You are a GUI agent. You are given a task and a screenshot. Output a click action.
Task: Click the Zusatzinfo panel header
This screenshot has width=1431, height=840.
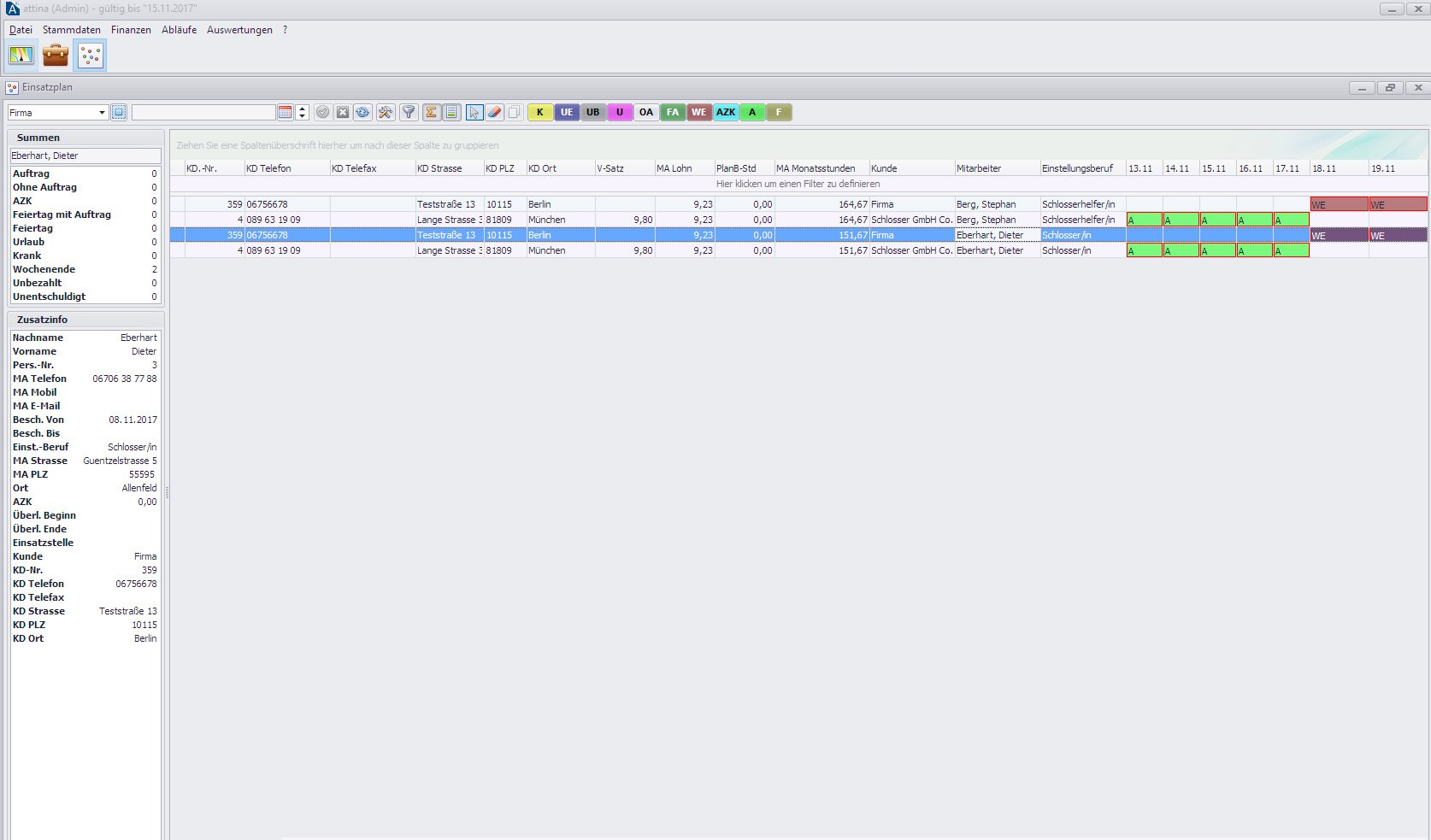coord(85,320)
